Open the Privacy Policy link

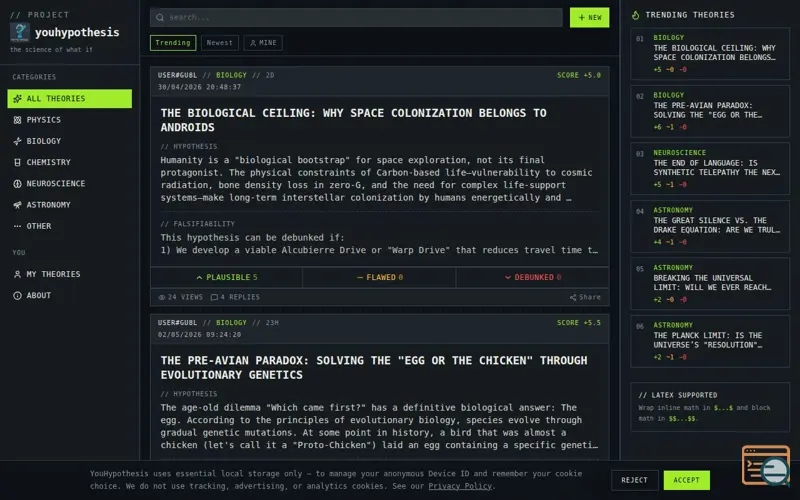(460, 486)
